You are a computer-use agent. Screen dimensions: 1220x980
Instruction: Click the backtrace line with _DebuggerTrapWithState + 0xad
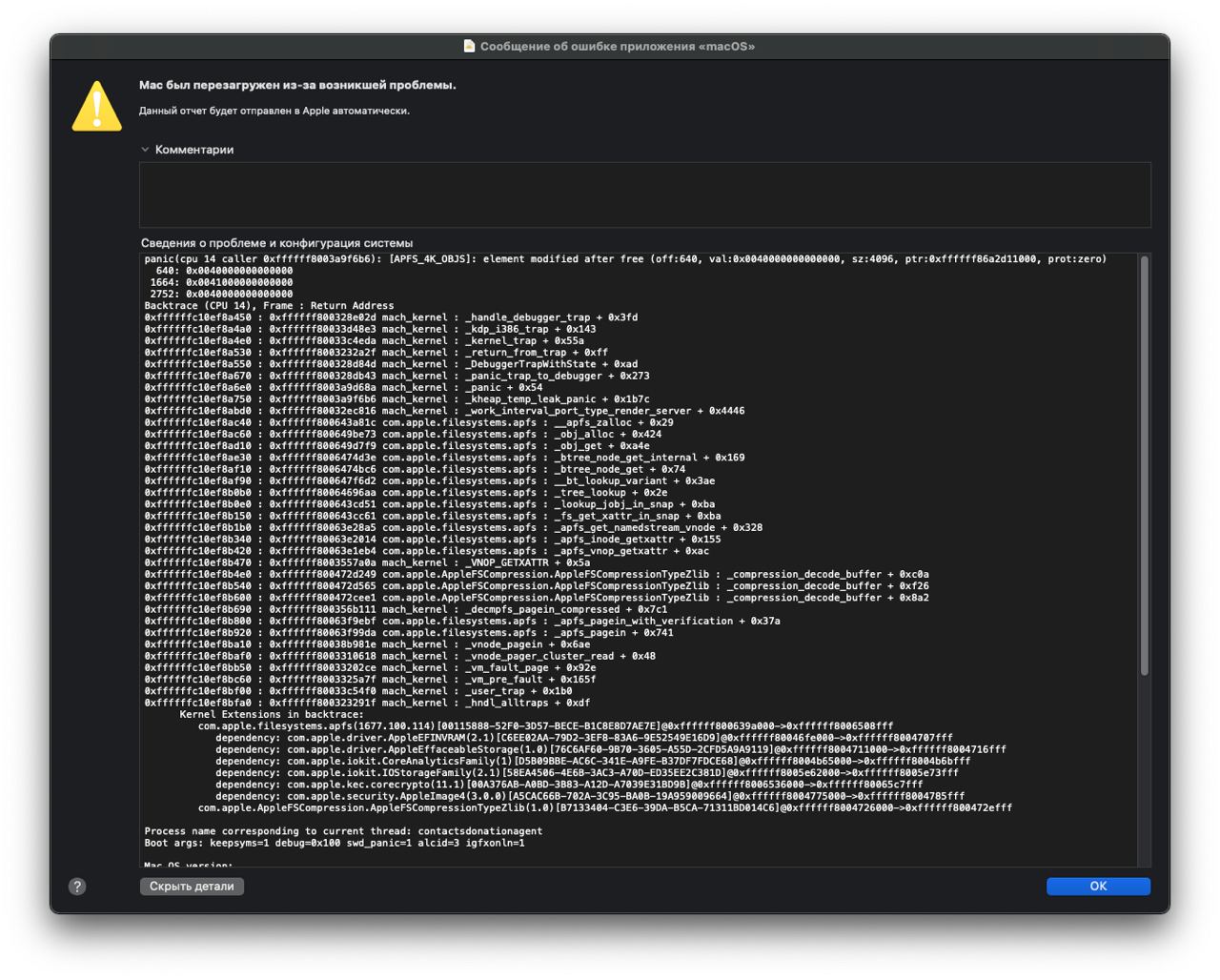click(391, 364)
